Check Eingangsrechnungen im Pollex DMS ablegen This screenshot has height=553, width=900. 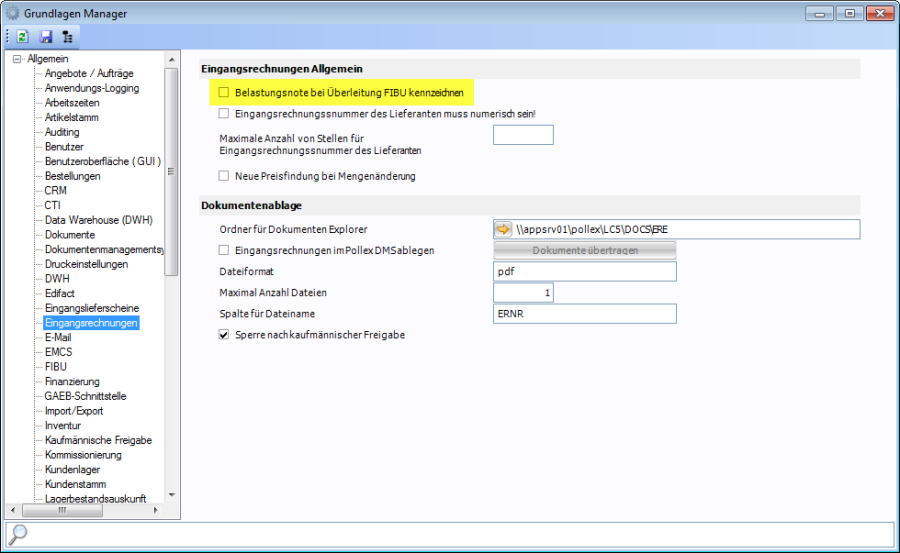[x=224, y=250]
